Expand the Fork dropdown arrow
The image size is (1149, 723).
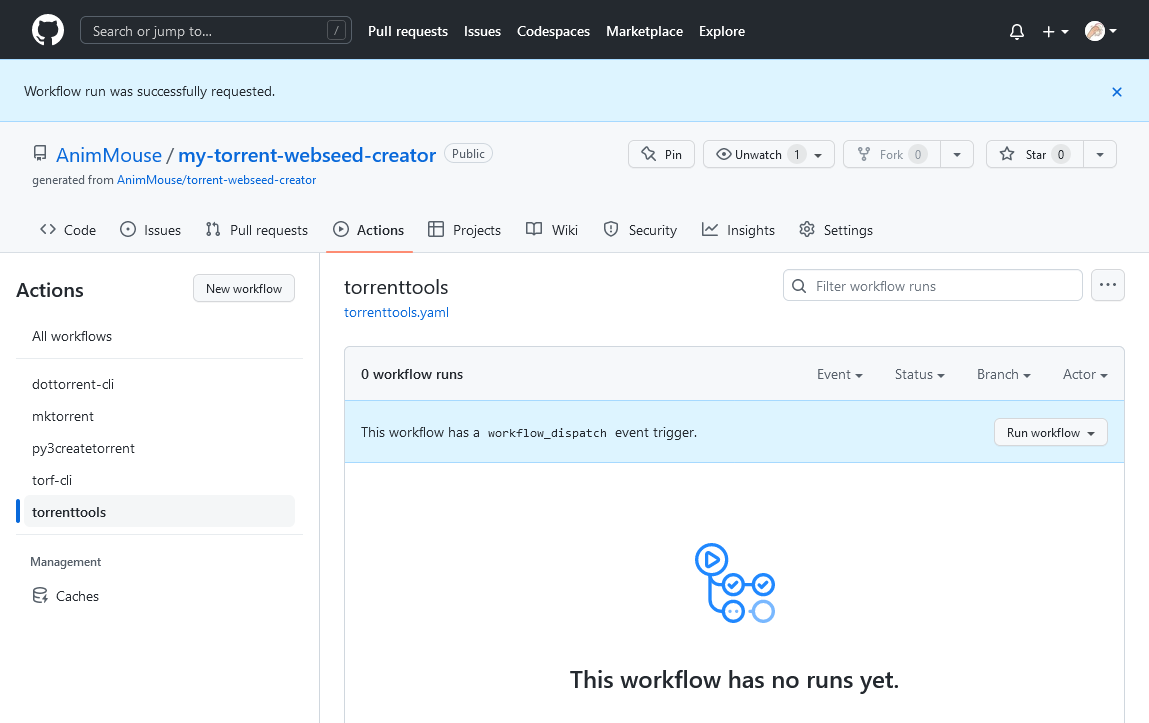pos(957,155)
